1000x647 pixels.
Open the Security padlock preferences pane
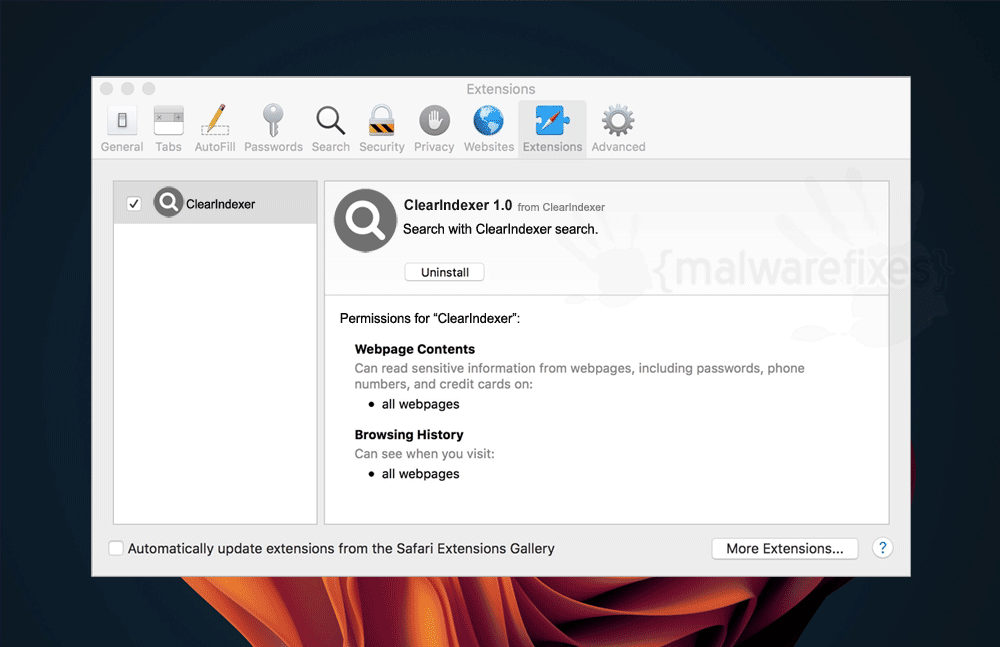[381, 130]
